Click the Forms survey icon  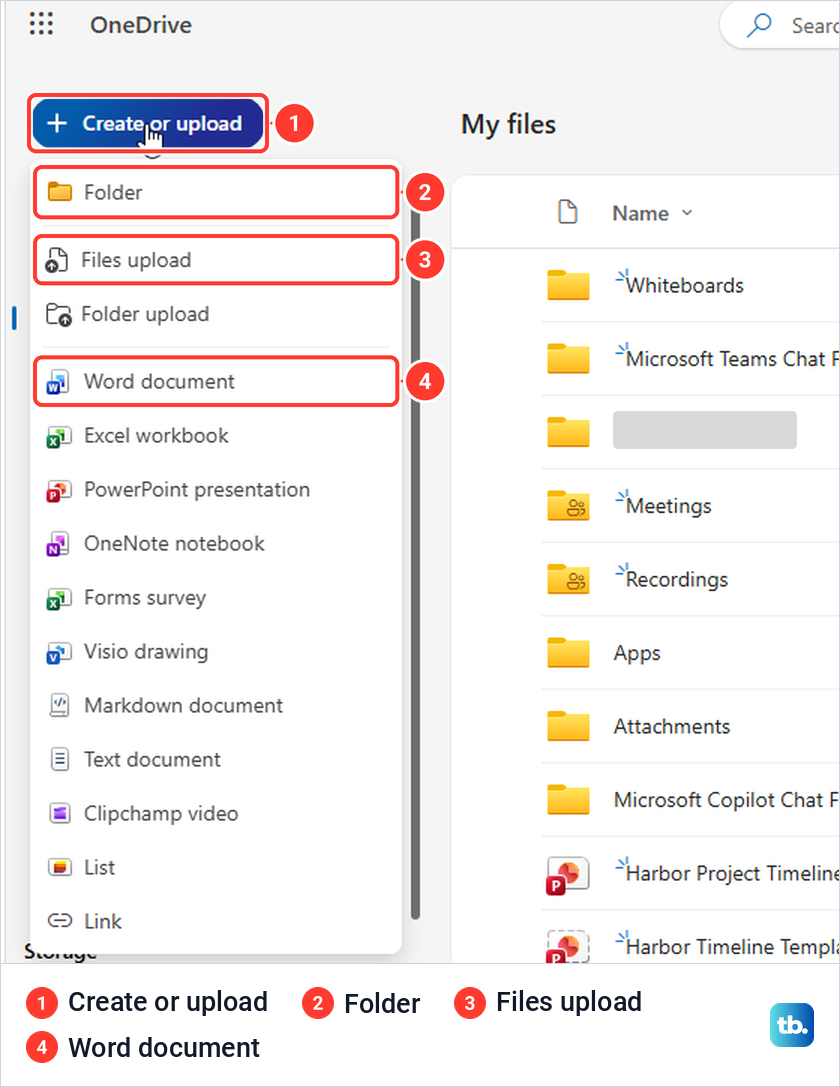click(x=58, y=599)
